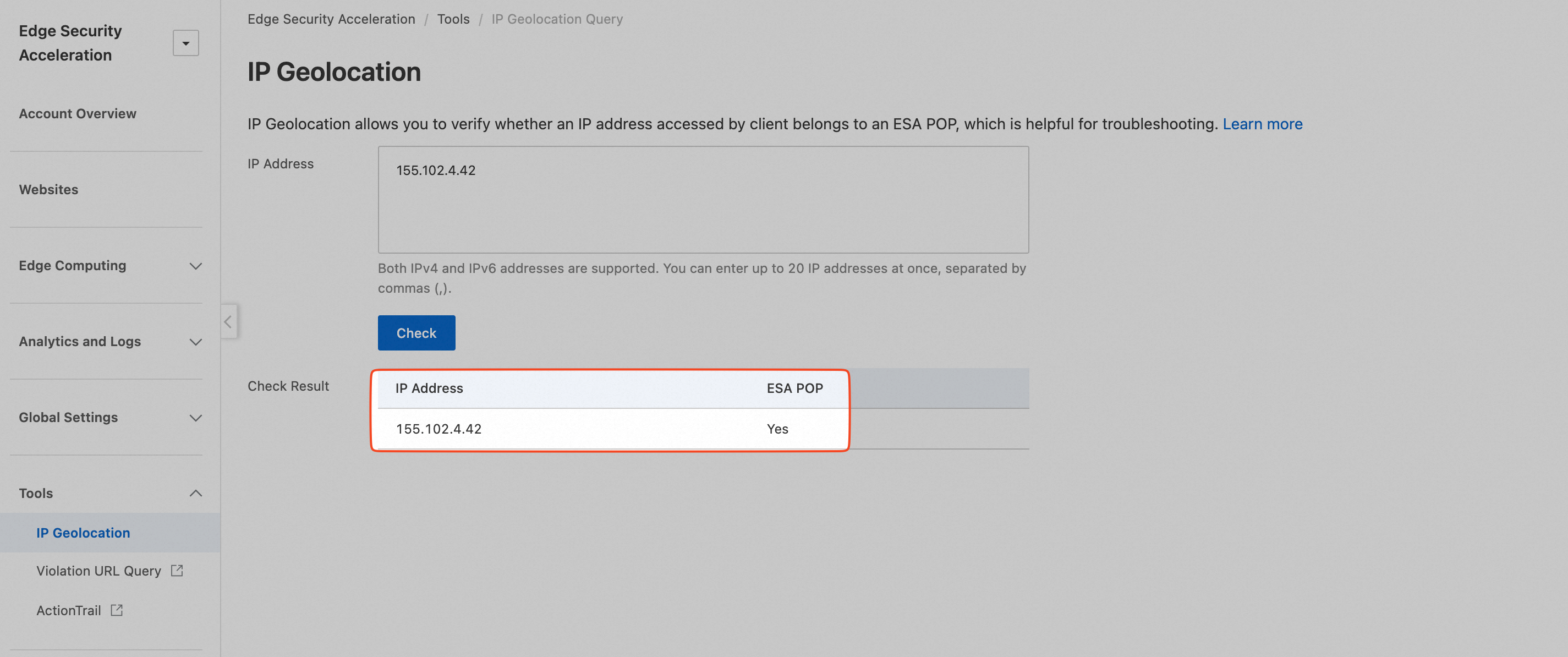Open the Violation URL Query tool
Screen dimensions: 1568x657
98,571
